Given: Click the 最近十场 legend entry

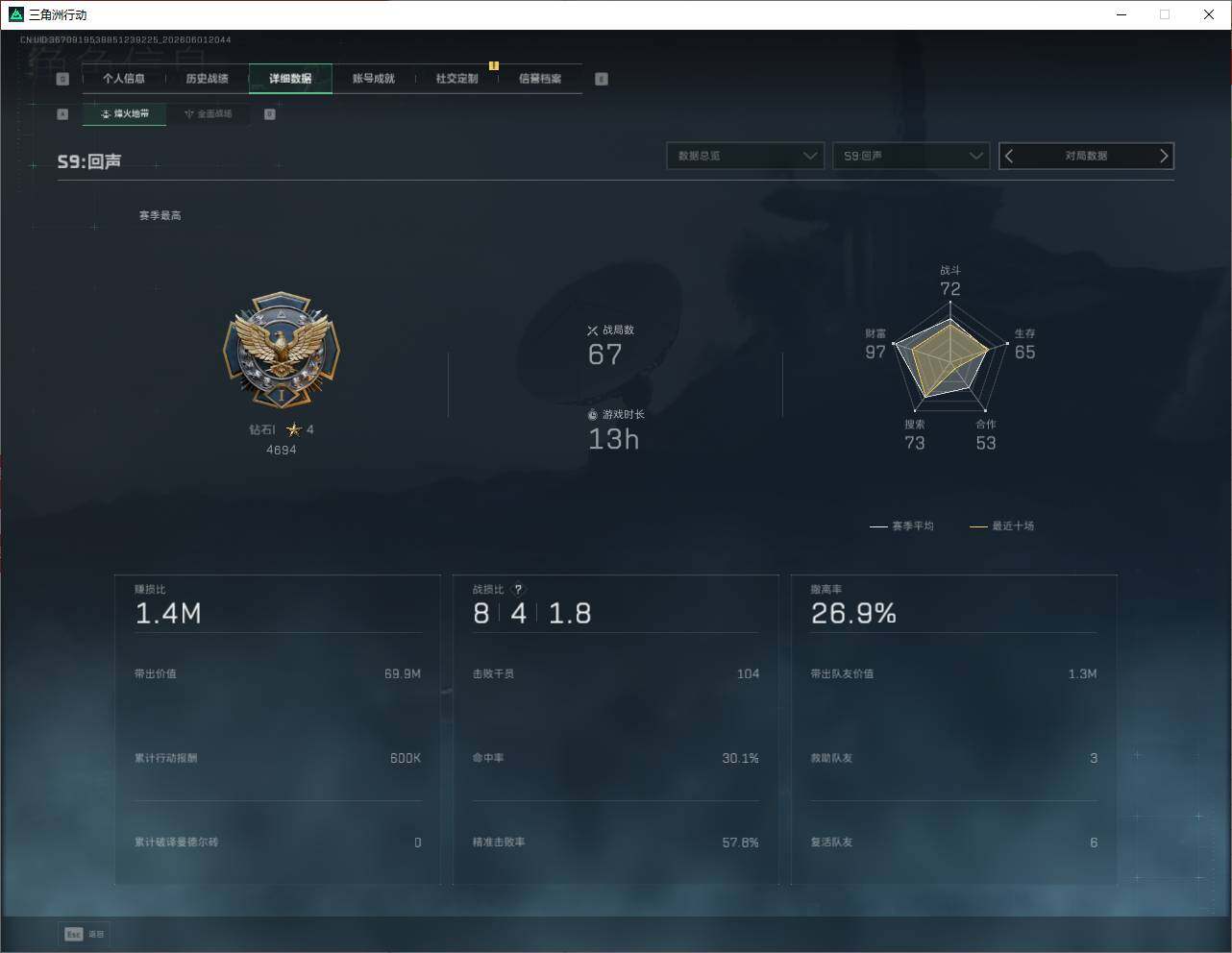Looking at the screenshot, I should (x=1001, y=526).
